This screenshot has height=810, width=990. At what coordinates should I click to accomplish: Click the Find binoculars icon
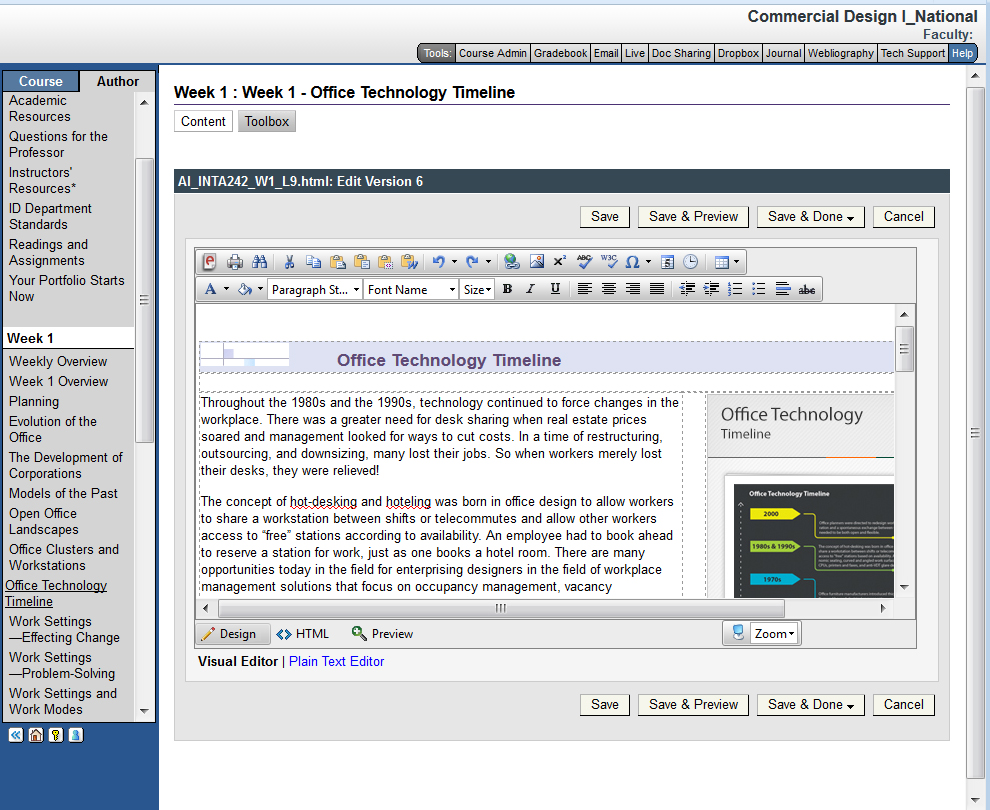(259, 262)
